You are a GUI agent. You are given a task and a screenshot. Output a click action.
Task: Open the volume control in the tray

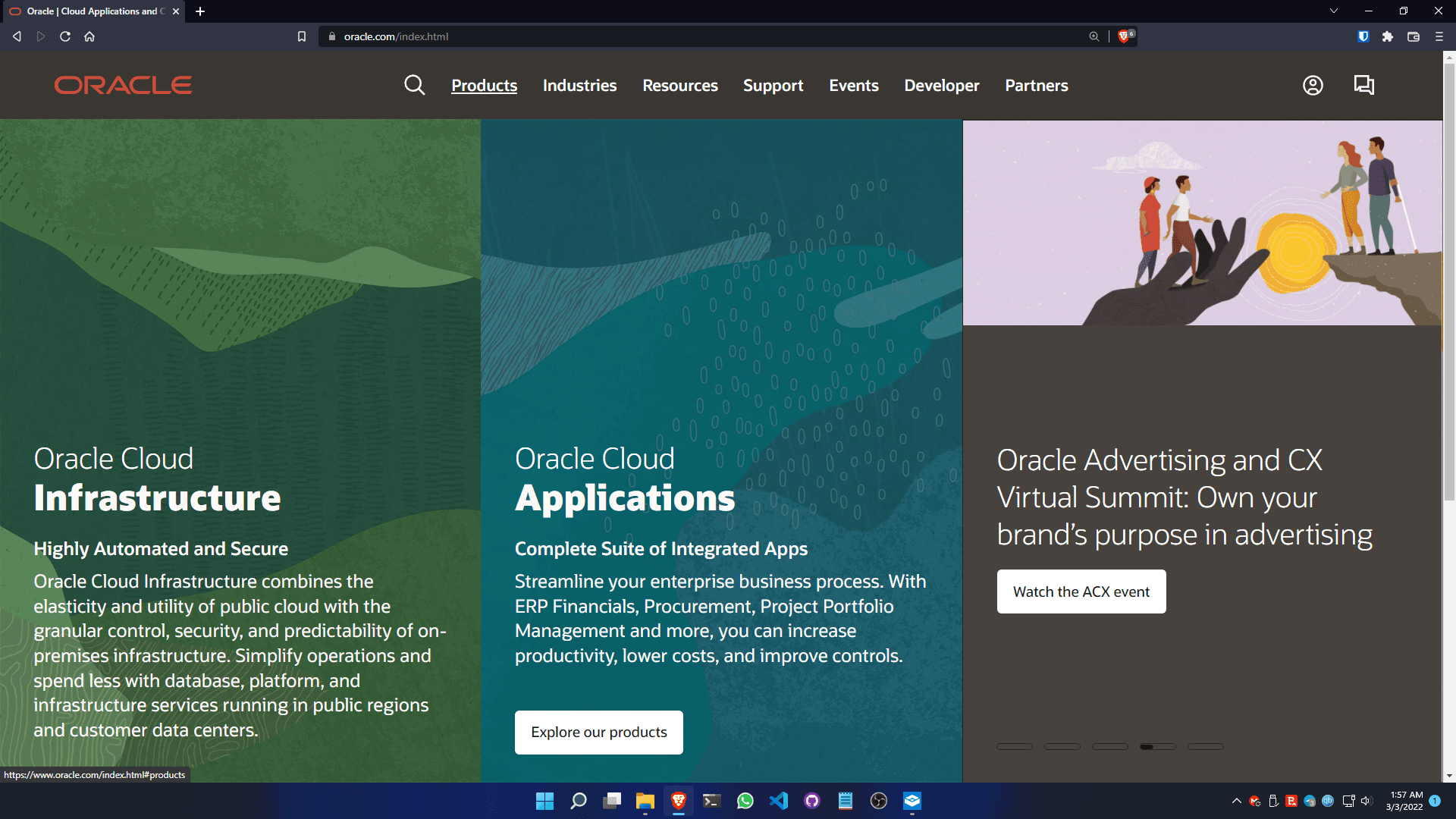click(x=1367, y=801)
